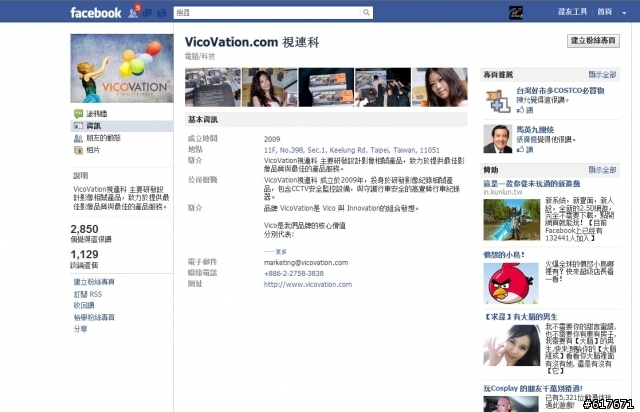Open the notifications globe icon
This screenshot has width=640, height=412.
pos(162,13)
